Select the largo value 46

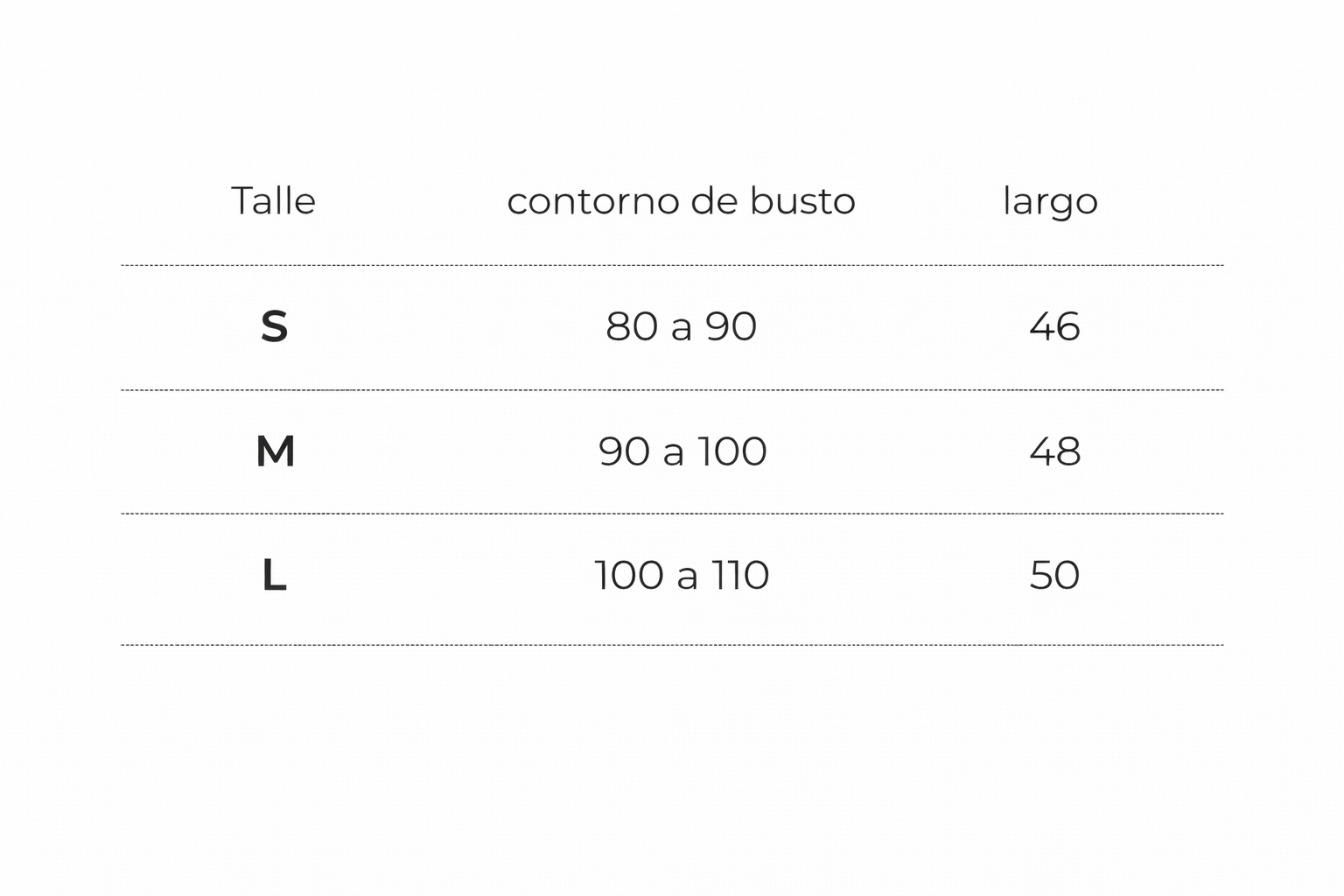pyautogui.click(x=1054, y=327)
